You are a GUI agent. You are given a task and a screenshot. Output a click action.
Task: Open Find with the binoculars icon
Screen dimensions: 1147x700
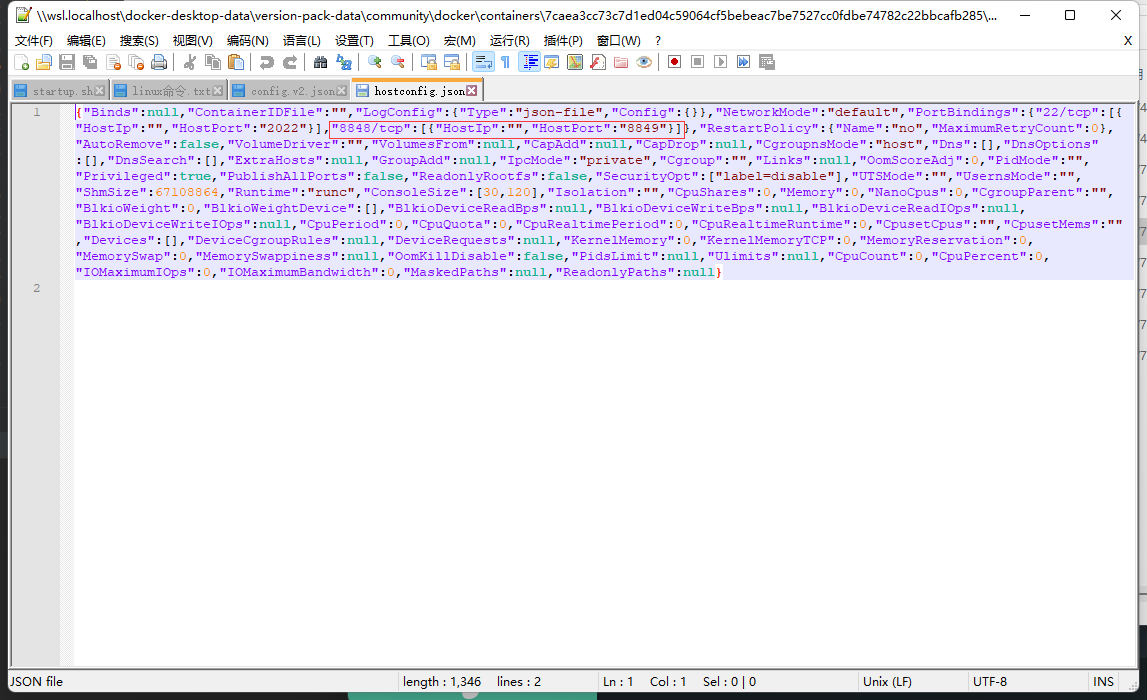tap(320, 62)
